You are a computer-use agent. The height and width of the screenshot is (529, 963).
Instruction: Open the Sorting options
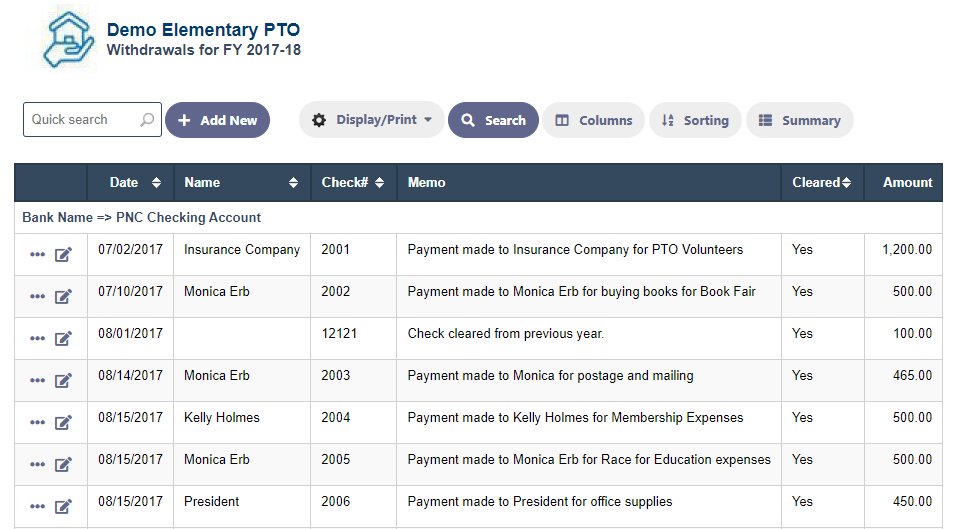pos(695,120)
